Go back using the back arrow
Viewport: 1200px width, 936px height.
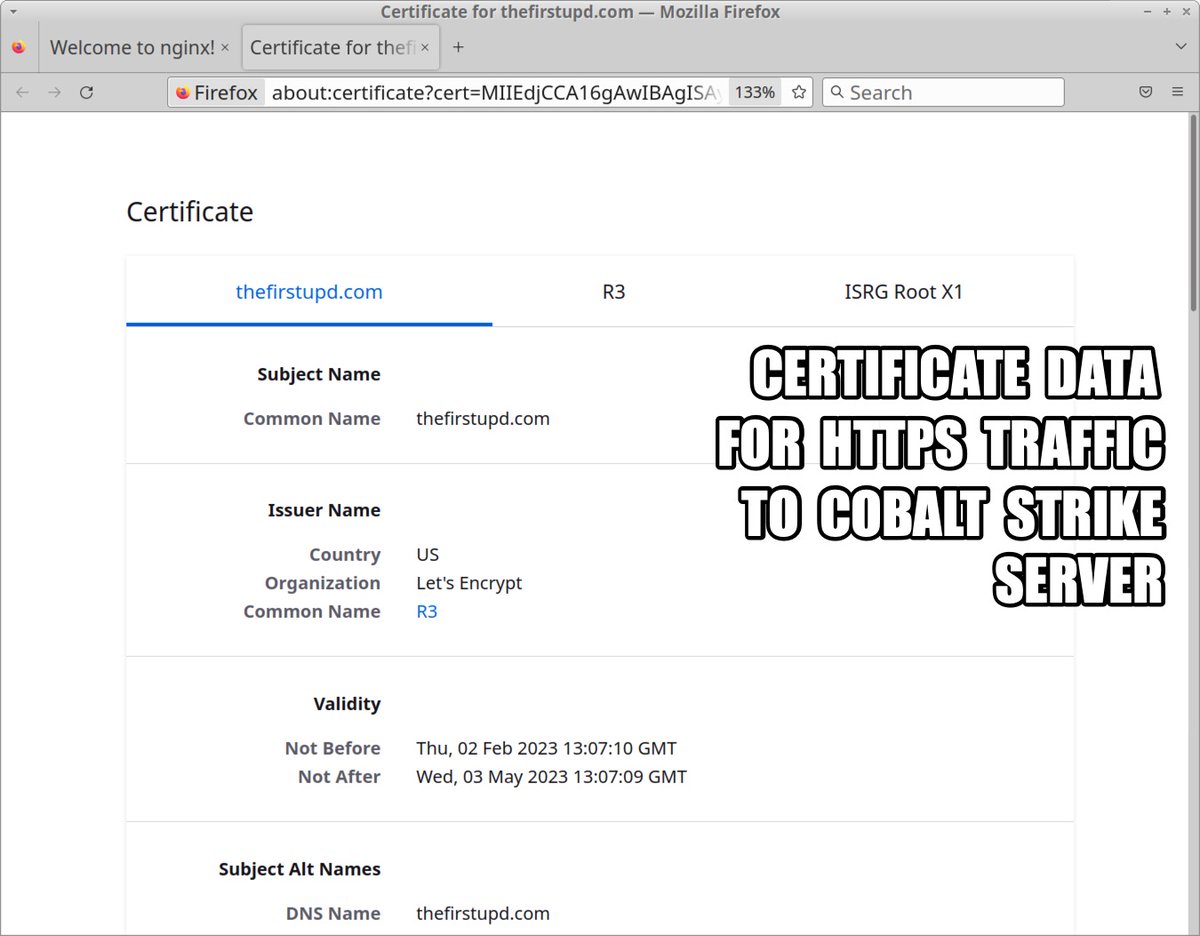point(23,92)
